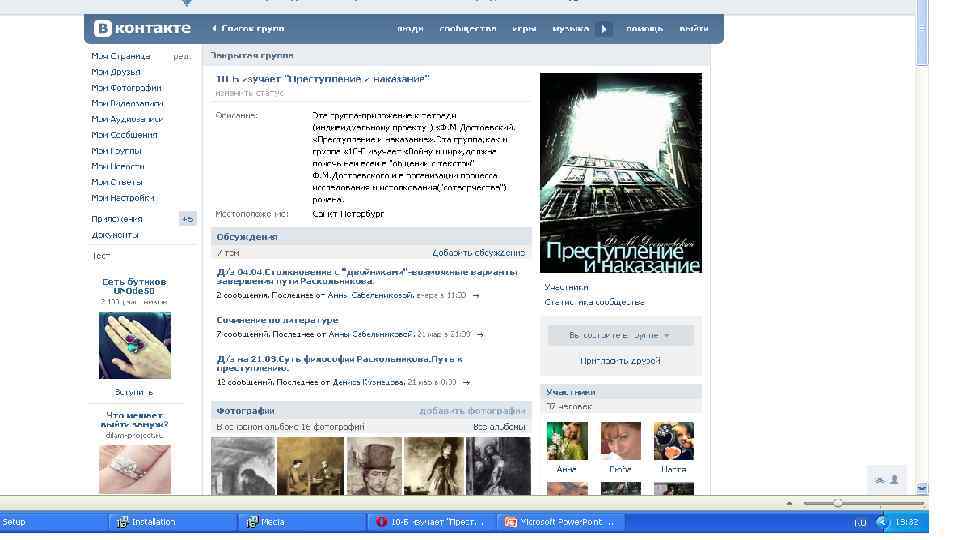This screenshot has height=540, width=960.
Task: Open 'игры' in the top navigation
Action: (524, 29)
